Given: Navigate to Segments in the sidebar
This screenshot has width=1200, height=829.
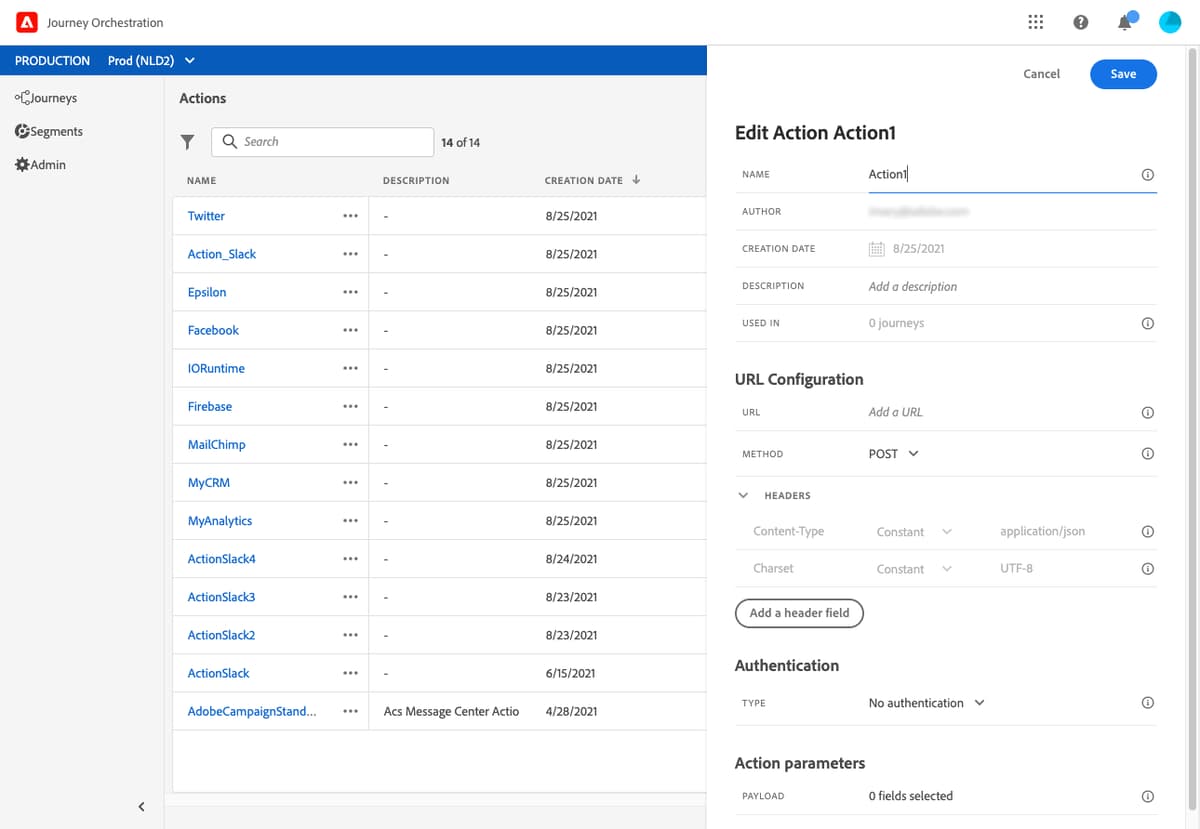Looking at the screenshot, I should [x=48, y=131].
